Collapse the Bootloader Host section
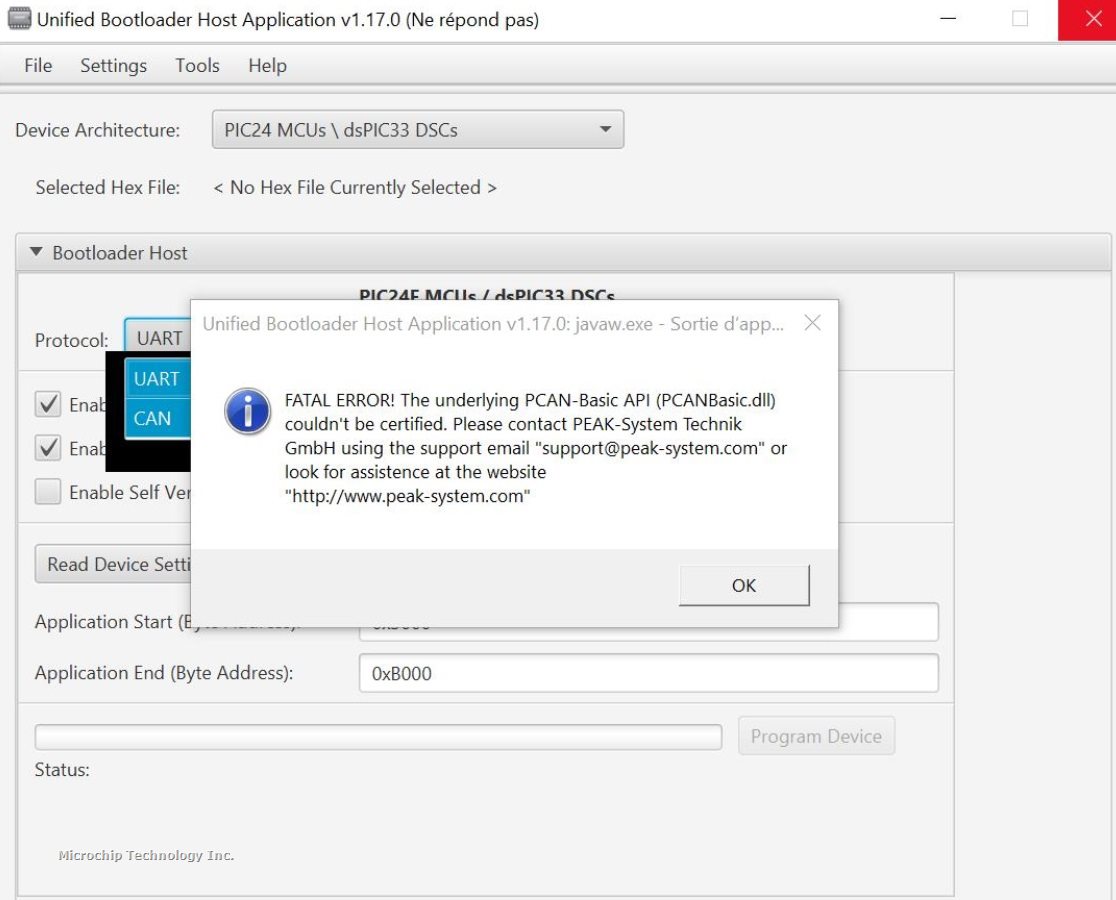This screenshot has width=1116, height=900. (x=37, y=253)
